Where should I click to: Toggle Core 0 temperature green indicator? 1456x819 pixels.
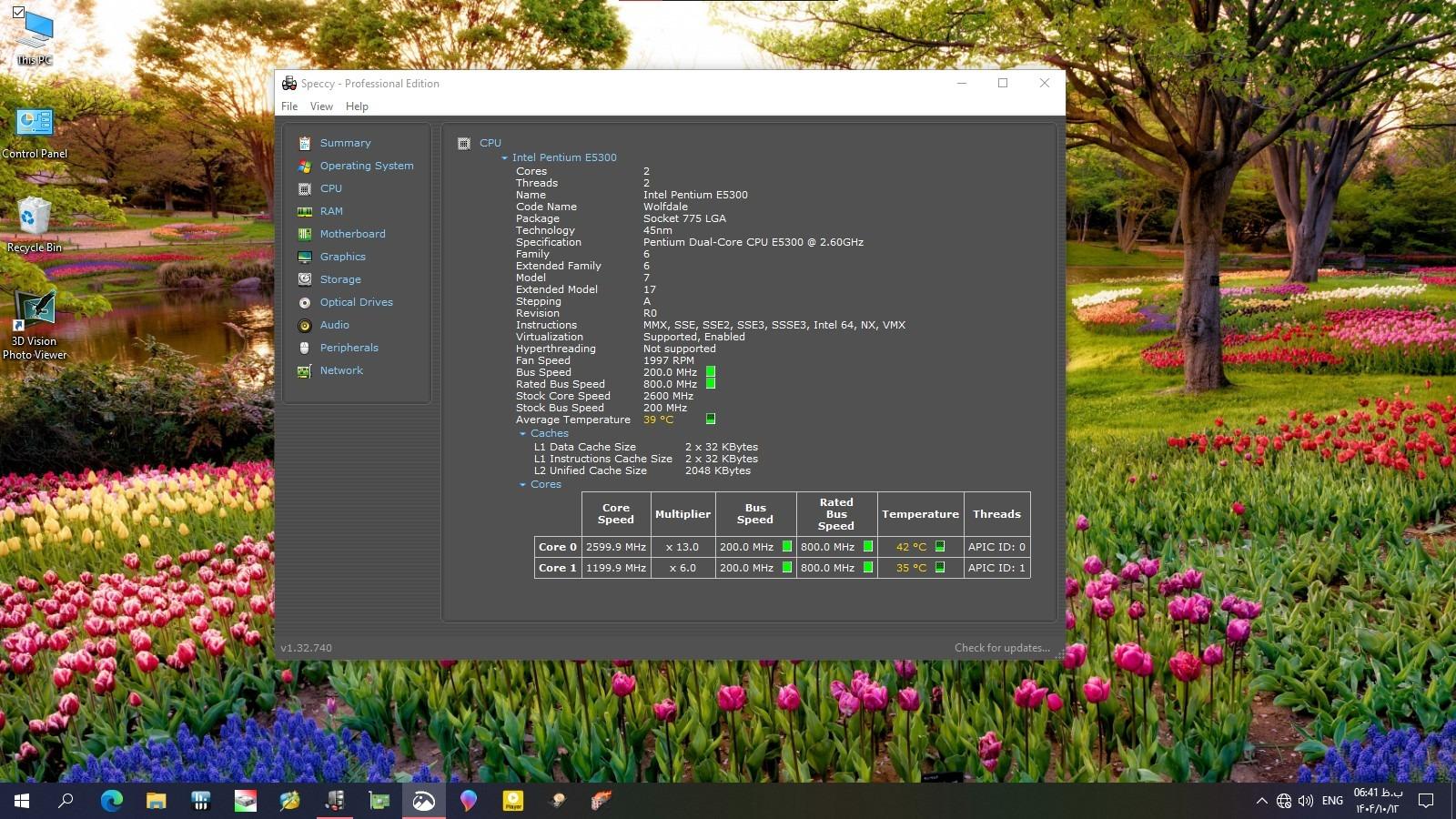point(940,546)
